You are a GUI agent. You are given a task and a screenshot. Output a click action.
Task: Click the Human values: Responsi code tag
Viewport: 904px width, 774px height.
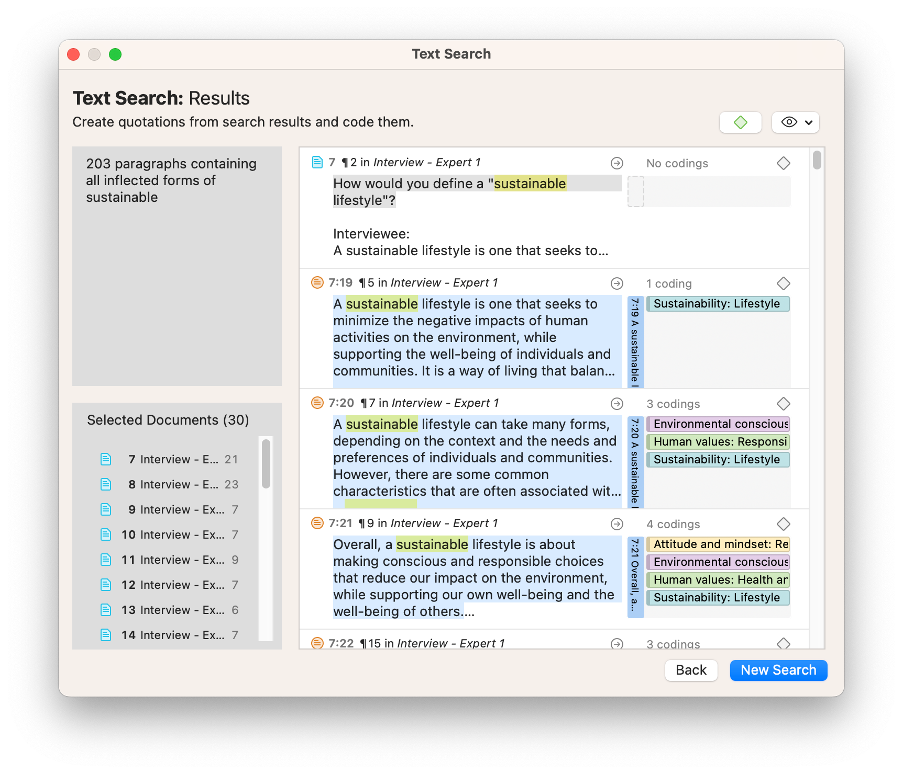click(718, 442)
